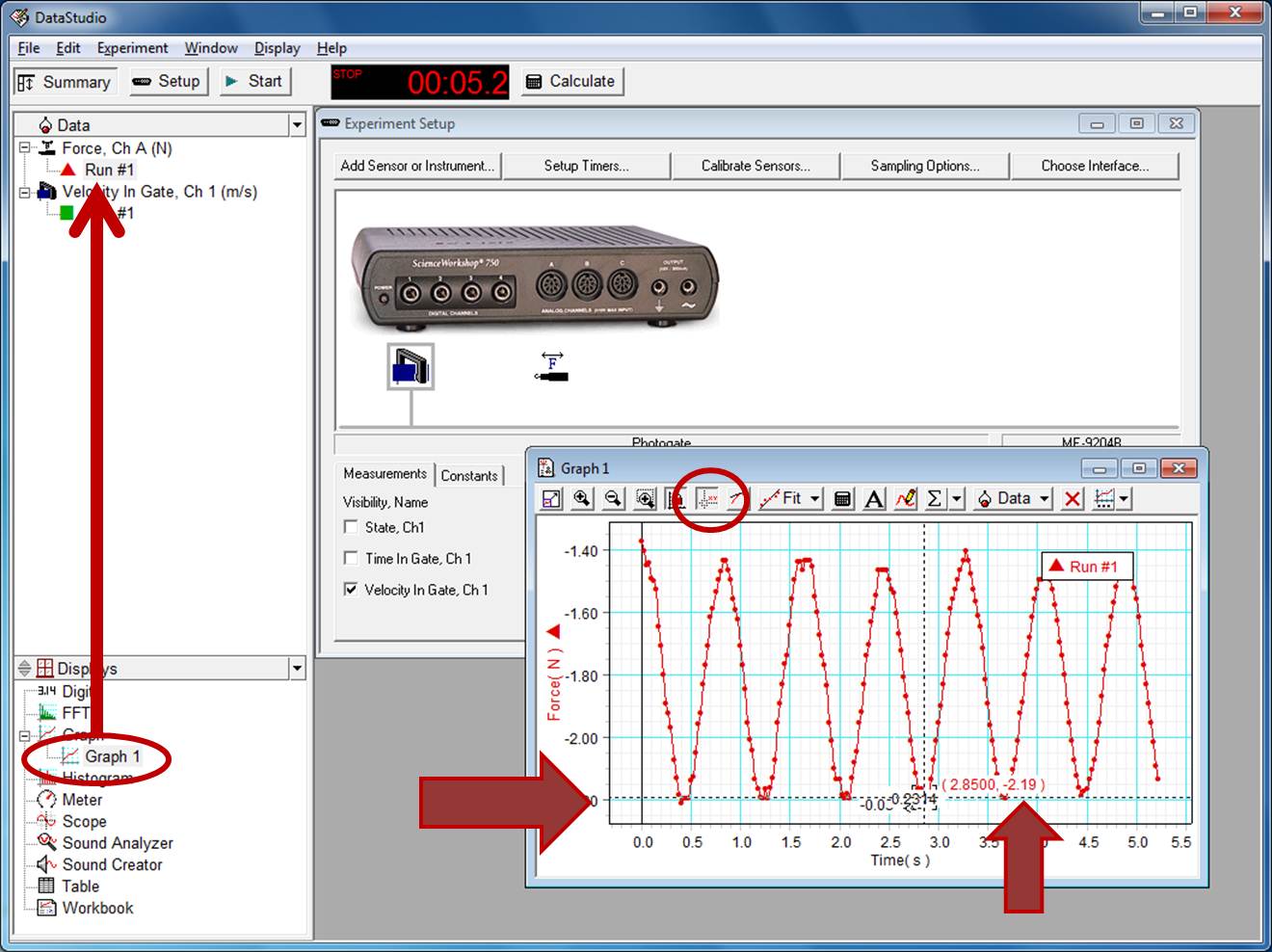
Task: Click the Summary button
Action: pyautogui.click(x=66, y=82)
